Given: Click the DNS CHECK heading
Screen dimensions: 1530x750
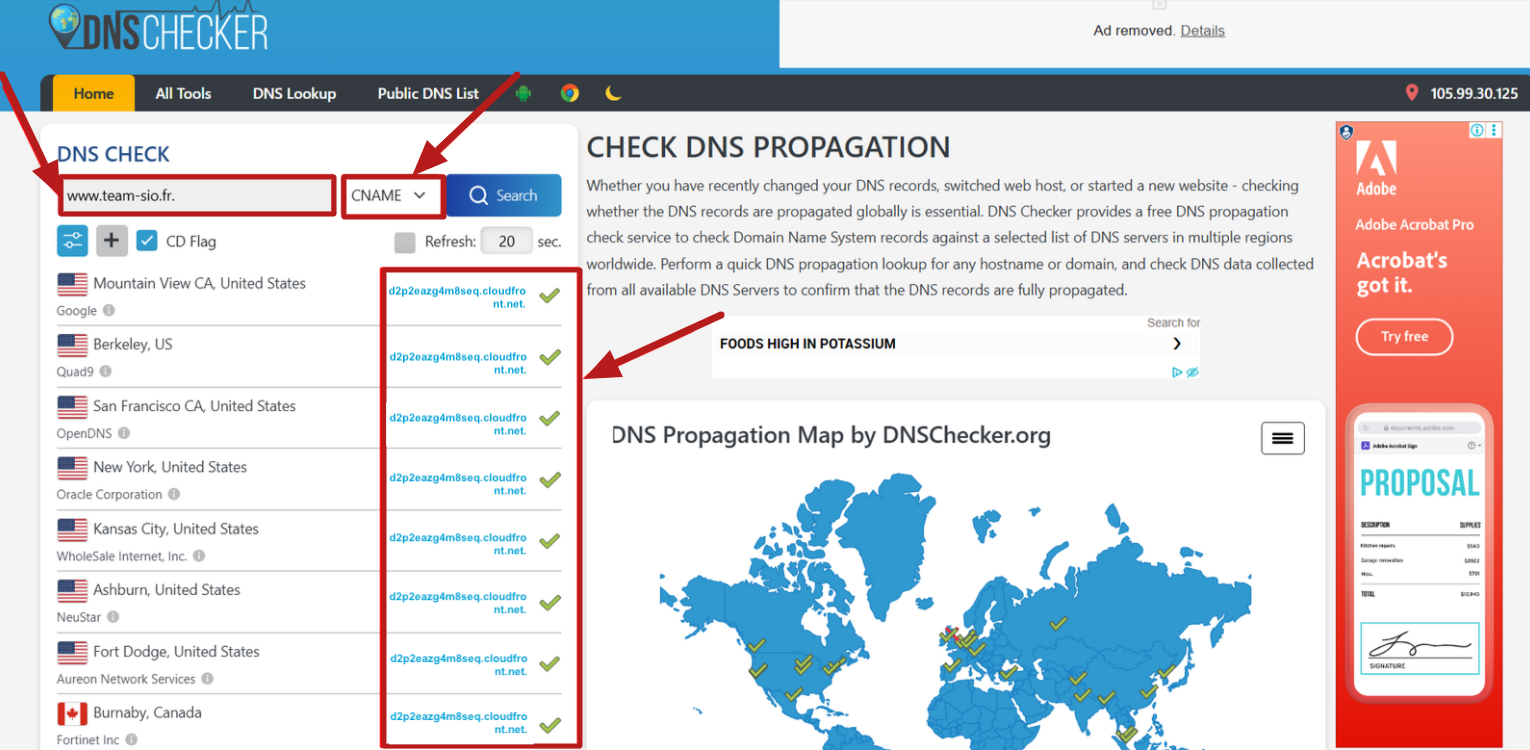Looking at the screenshot, I should (x=114, y=154).
